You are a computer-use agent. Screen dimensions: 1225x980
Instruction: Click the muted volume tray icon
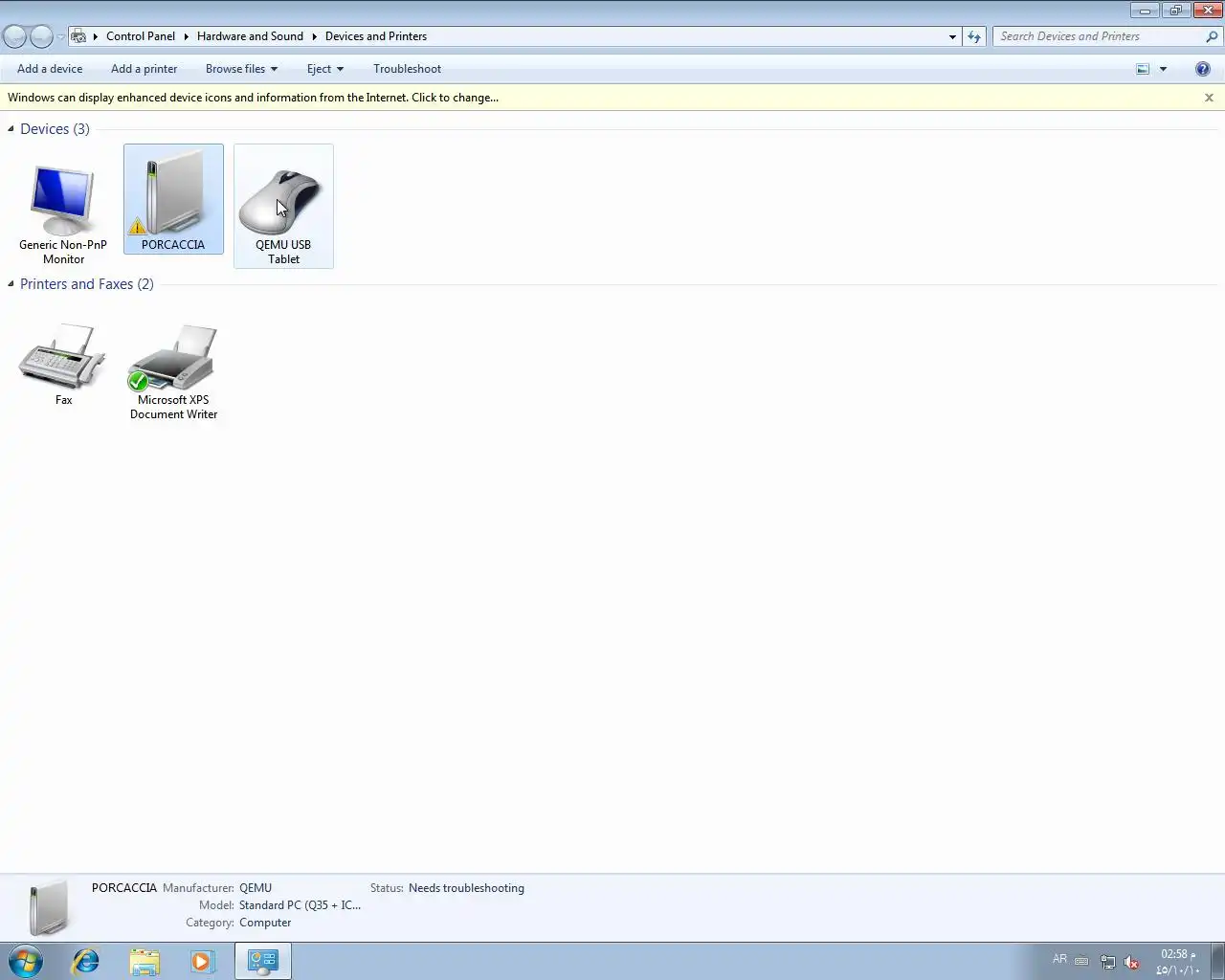pos(1131,962)
